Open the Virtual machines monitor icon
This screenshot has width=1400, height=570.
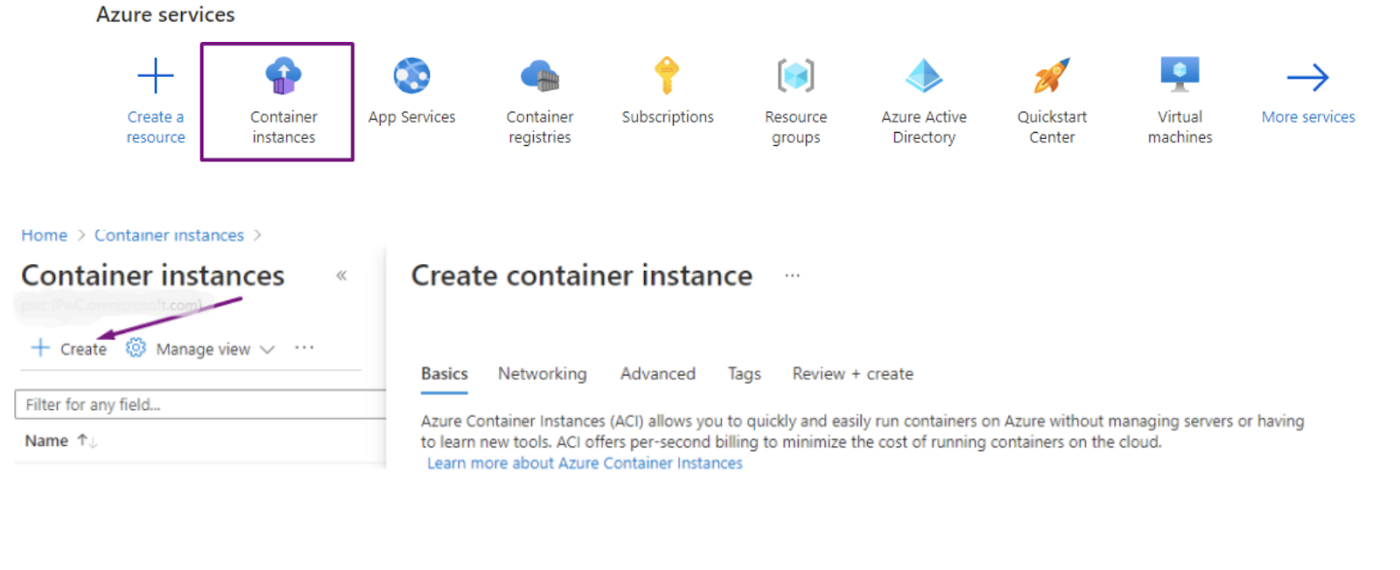click(x=1180, y=76)
